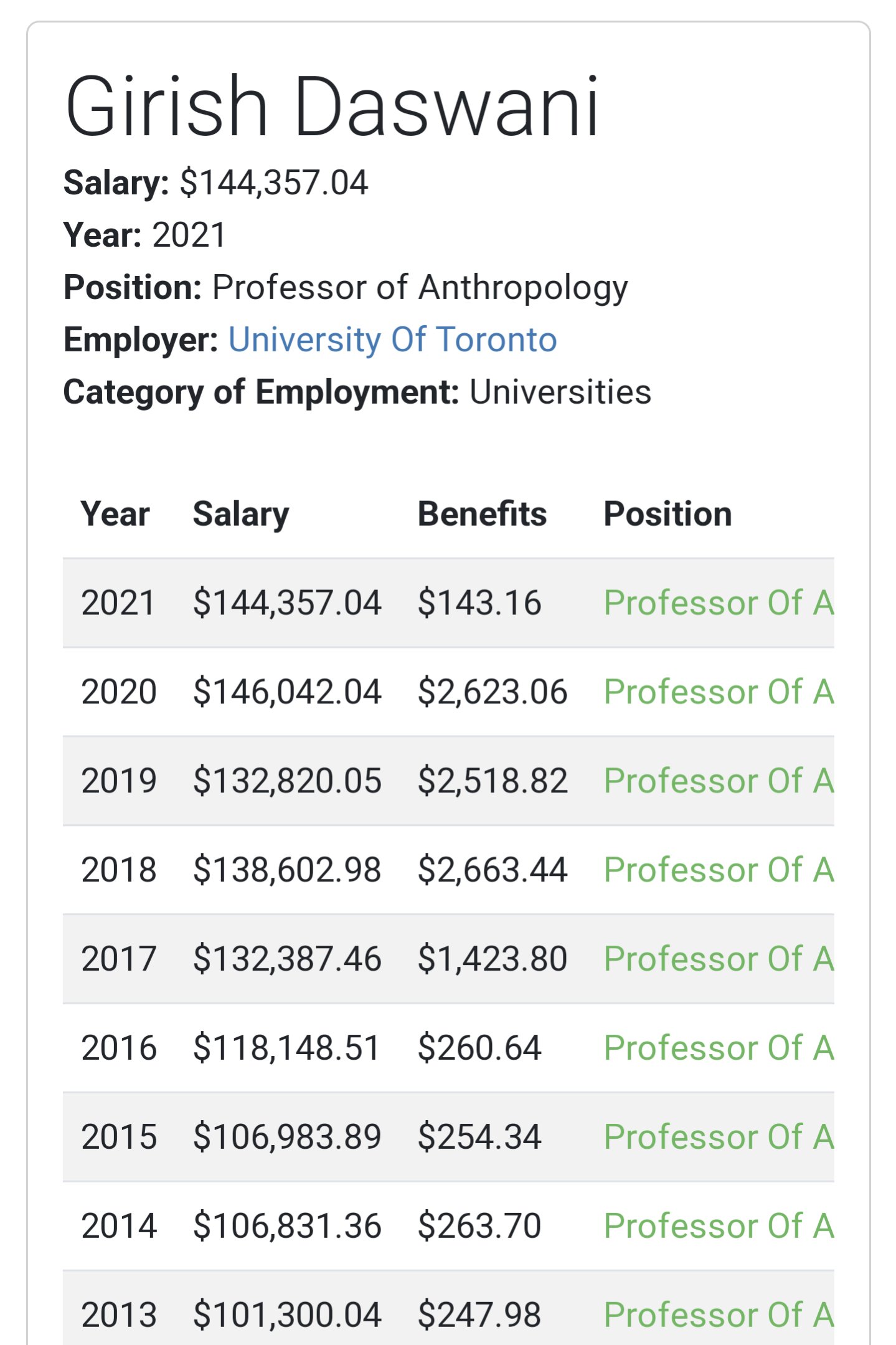Open the University Of Toronto employer link

pyautogui.click(x=392, y=340)
